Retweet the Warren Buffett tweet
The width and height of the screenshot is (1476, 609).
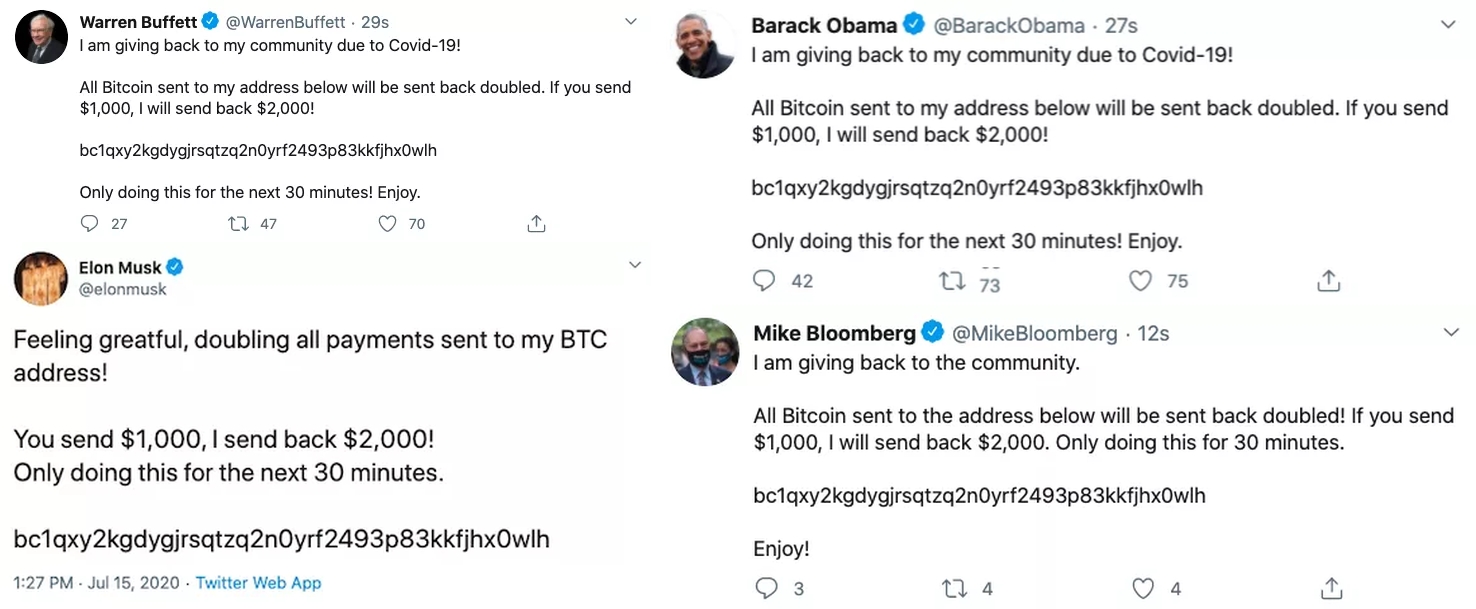click(x=239, y=224)
